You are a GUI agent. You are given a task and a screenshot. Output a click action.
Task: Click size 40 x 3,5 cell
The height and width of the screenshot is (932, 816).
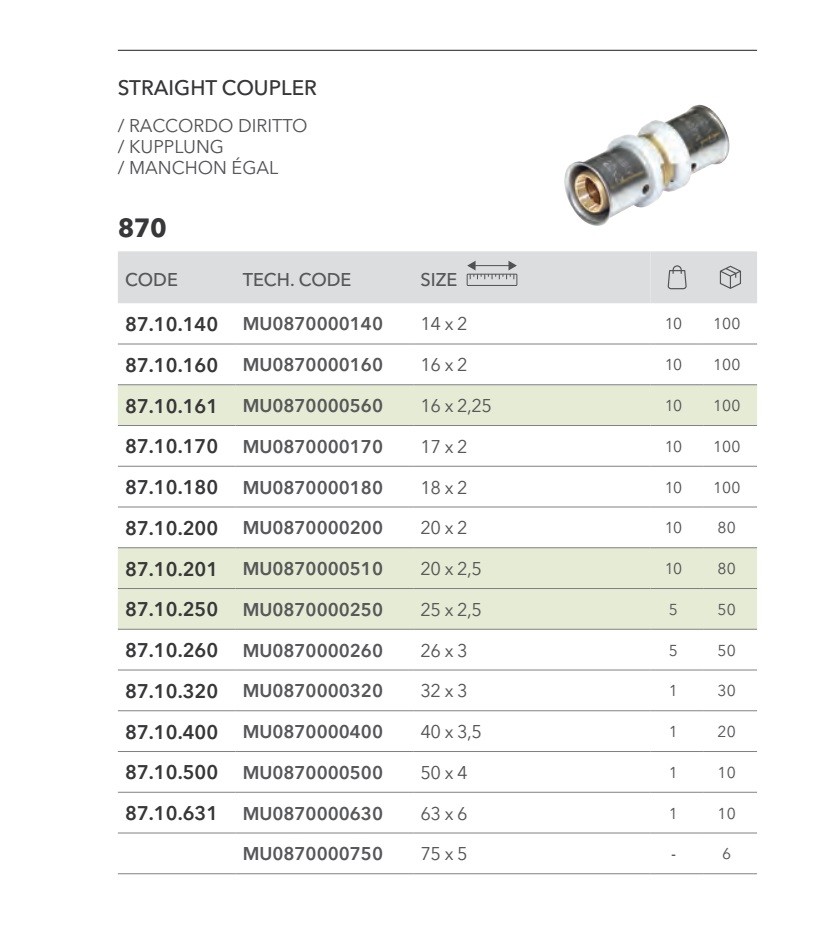[x=450, y=732]
